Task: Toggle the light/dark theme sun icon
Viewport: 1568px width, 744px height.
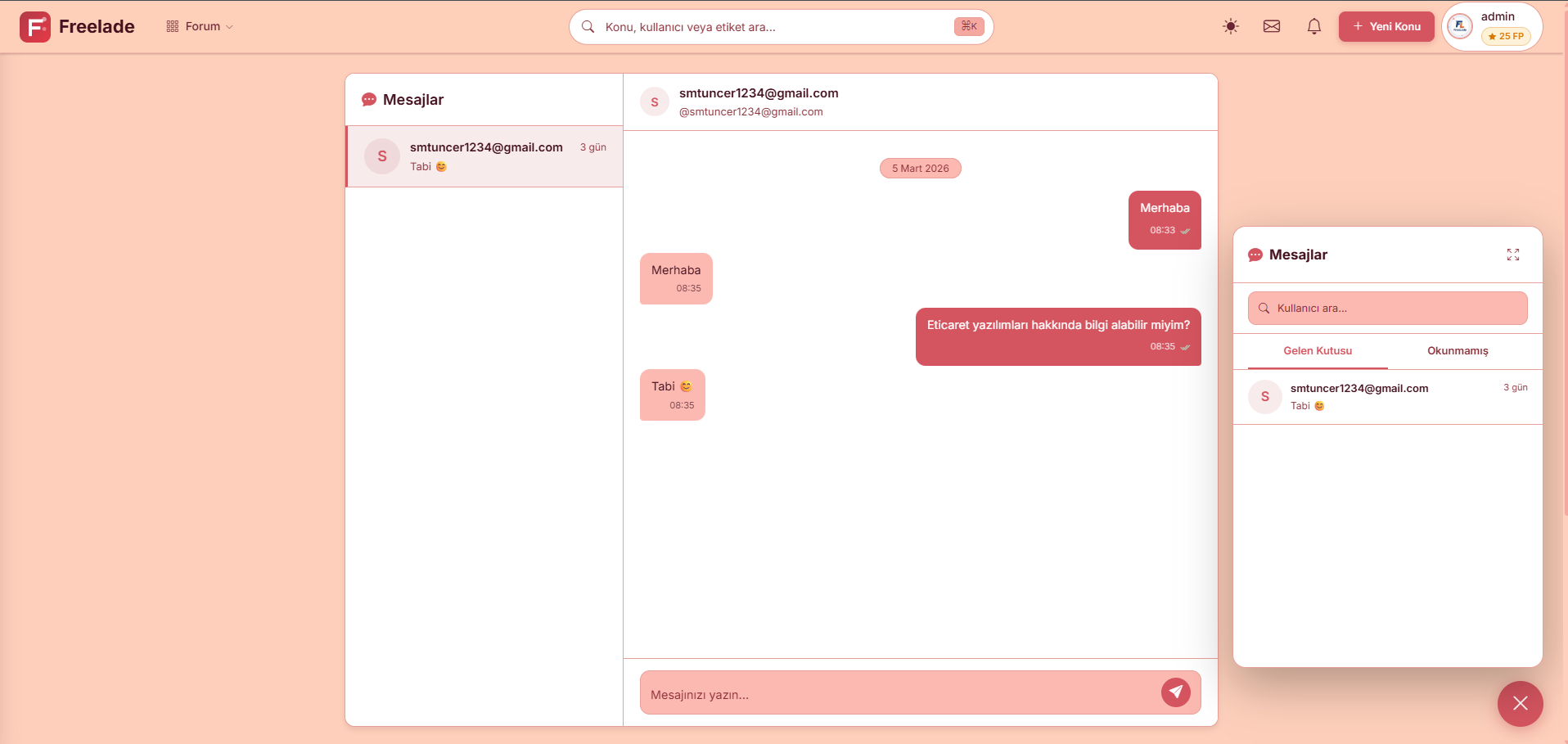Action: (1230, 27)
